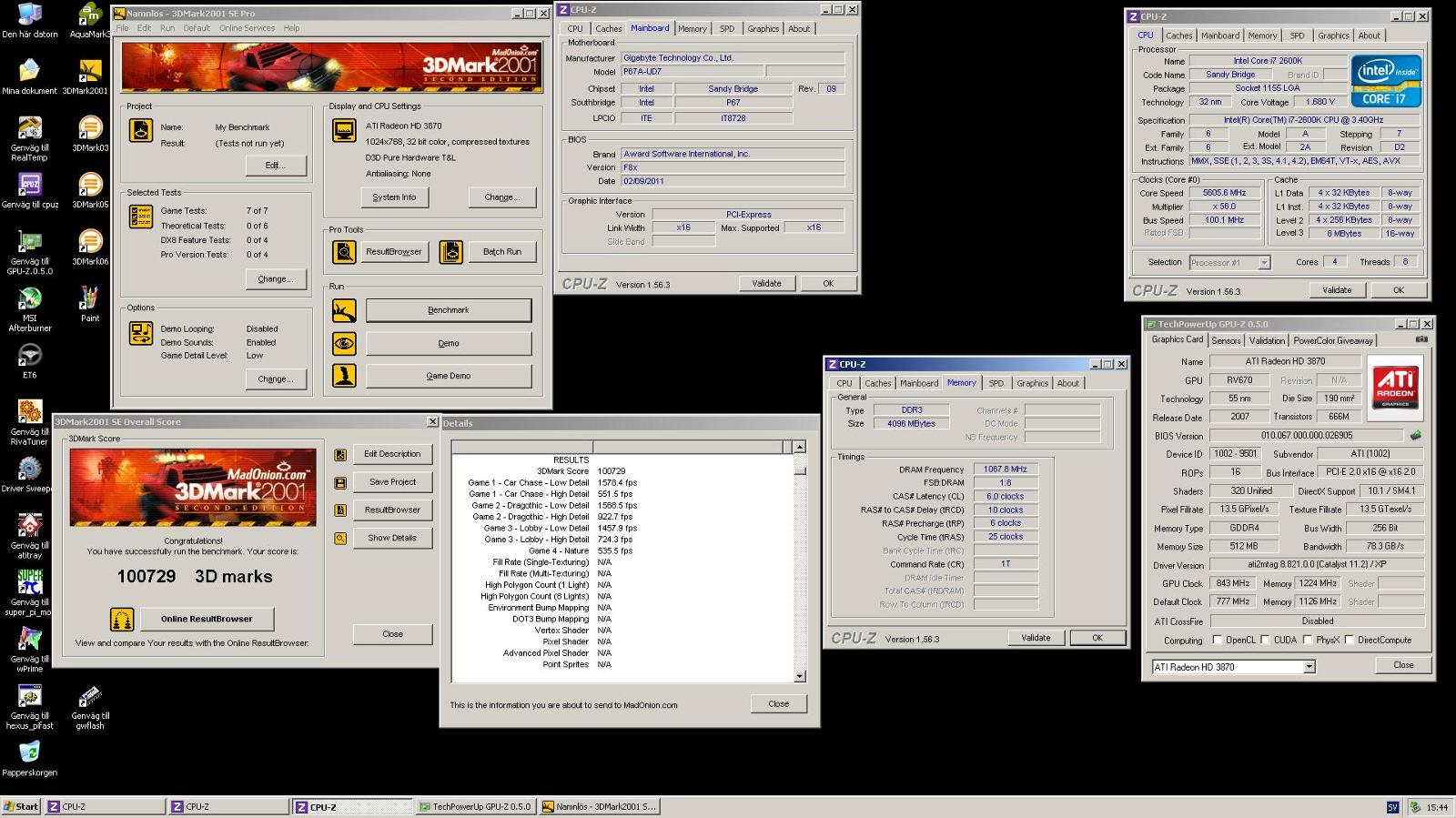The width and height of the screenshot is (1456, 818).
Task: Click the ResultBrowser magnifier icon under Pro Tools
Action: tap(344, 252)
